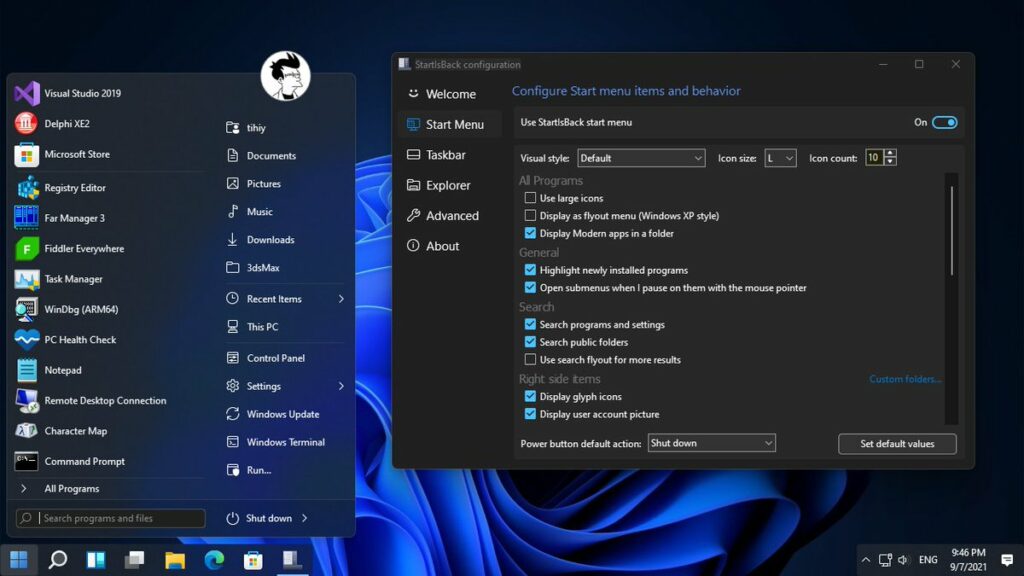The width and height of the screenshot is (1024, 576).
Task: Open the Advanced settings section
Action: [450, 215]
